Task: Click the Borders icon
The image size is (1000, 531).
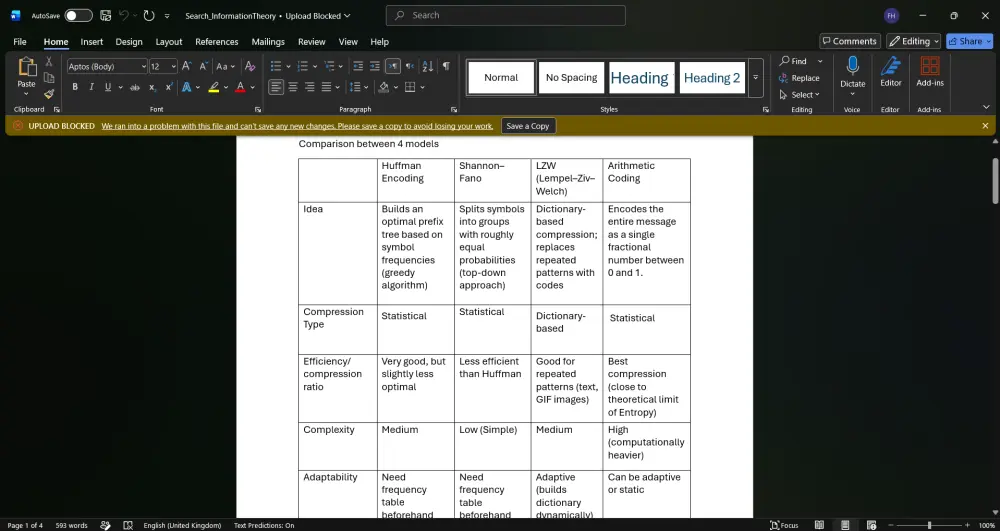Action: 410,87
